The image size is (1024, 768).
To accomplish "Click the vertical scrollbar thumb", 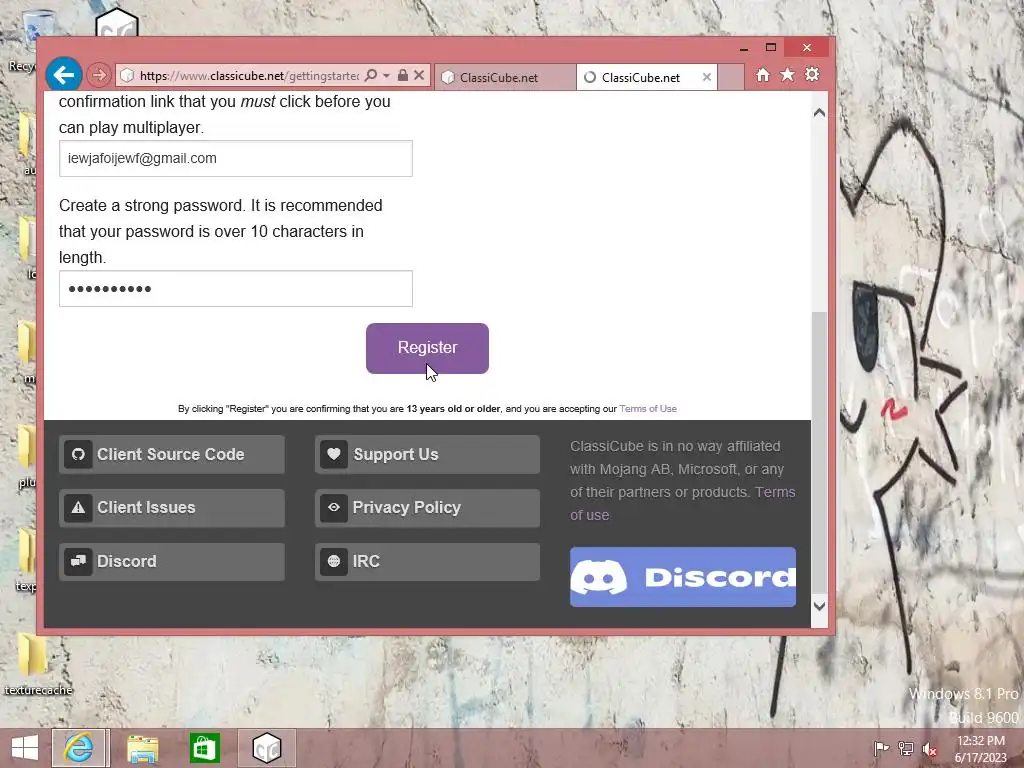I will (x=819, y=454).
